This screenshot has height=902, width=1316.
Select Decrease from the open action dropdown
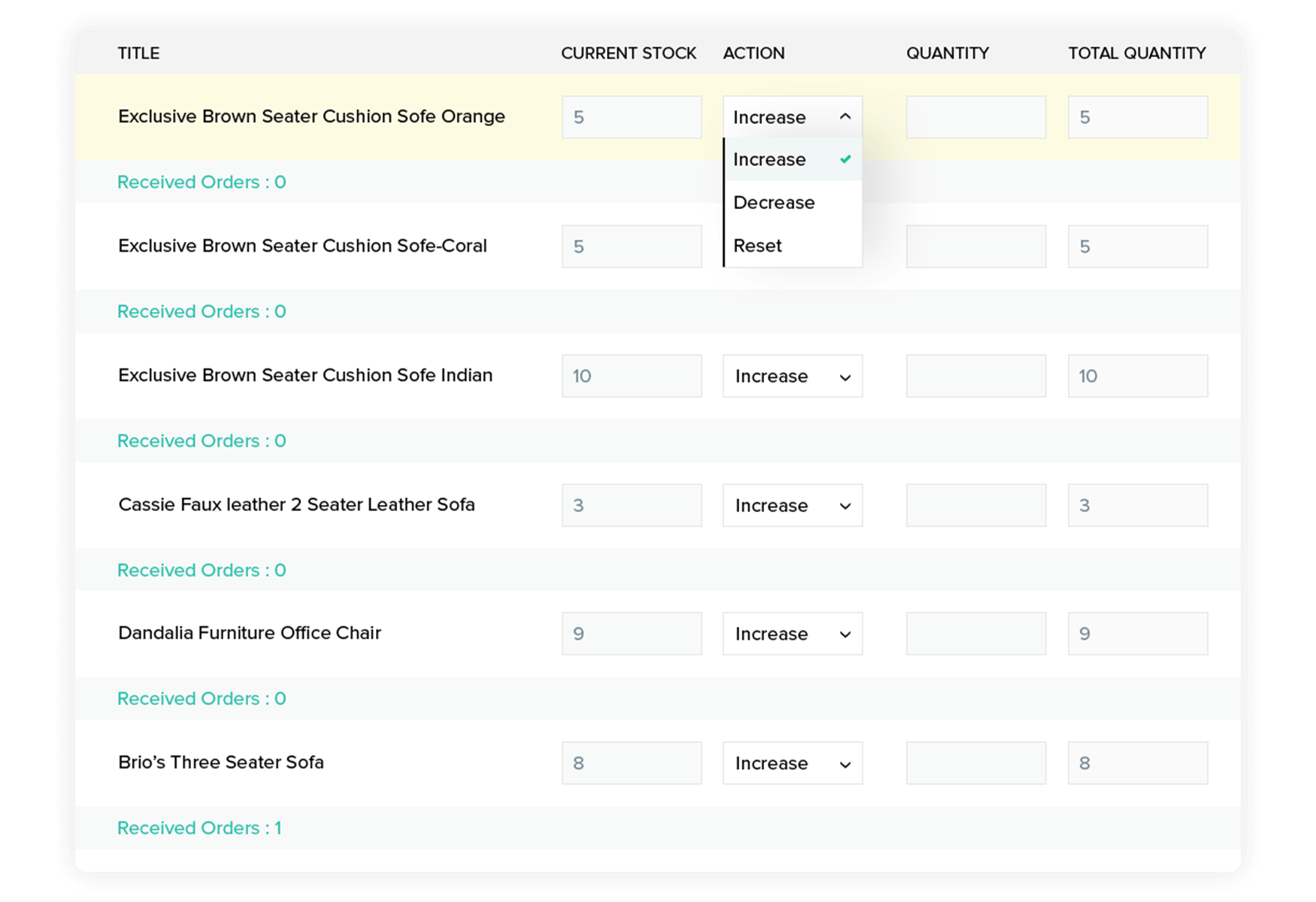tap(774, 203)
